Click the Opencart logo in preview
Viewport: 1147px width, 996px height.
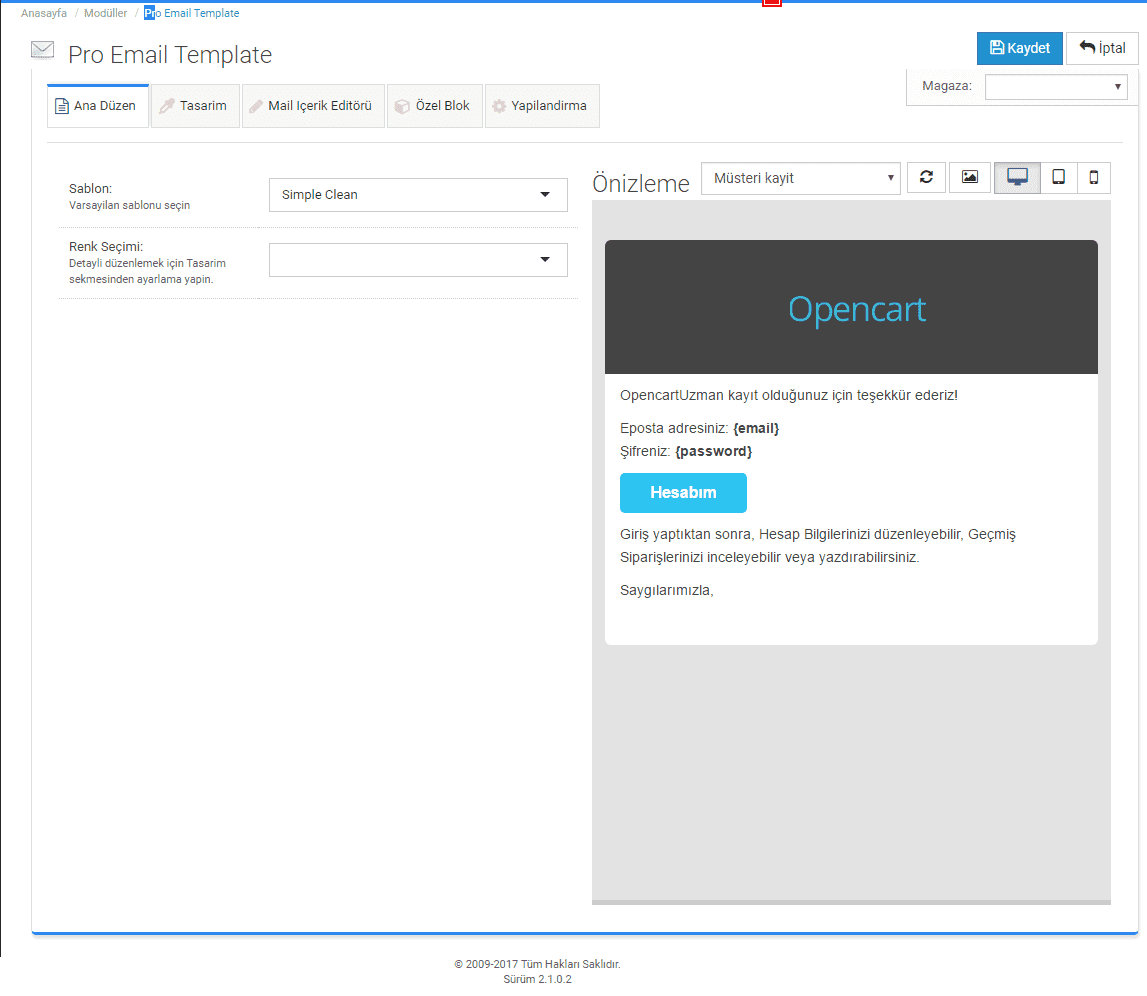pyautogui.click(x=857, y=309)
